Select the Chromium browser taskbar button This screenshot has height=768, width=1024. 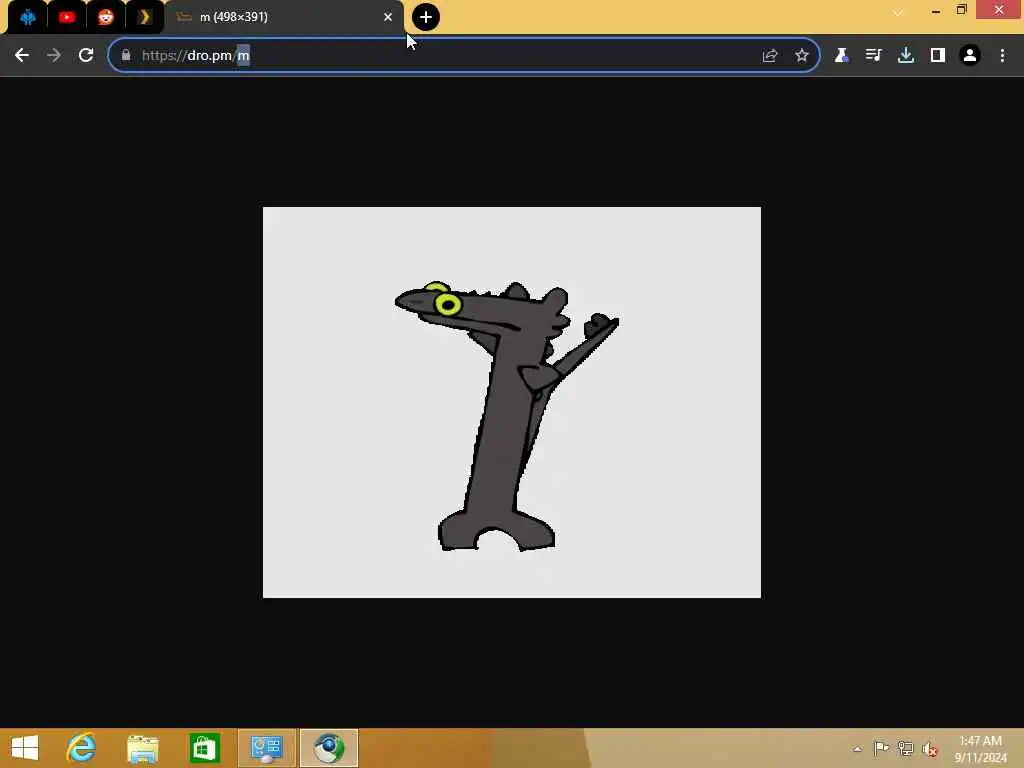click(328, 748)
